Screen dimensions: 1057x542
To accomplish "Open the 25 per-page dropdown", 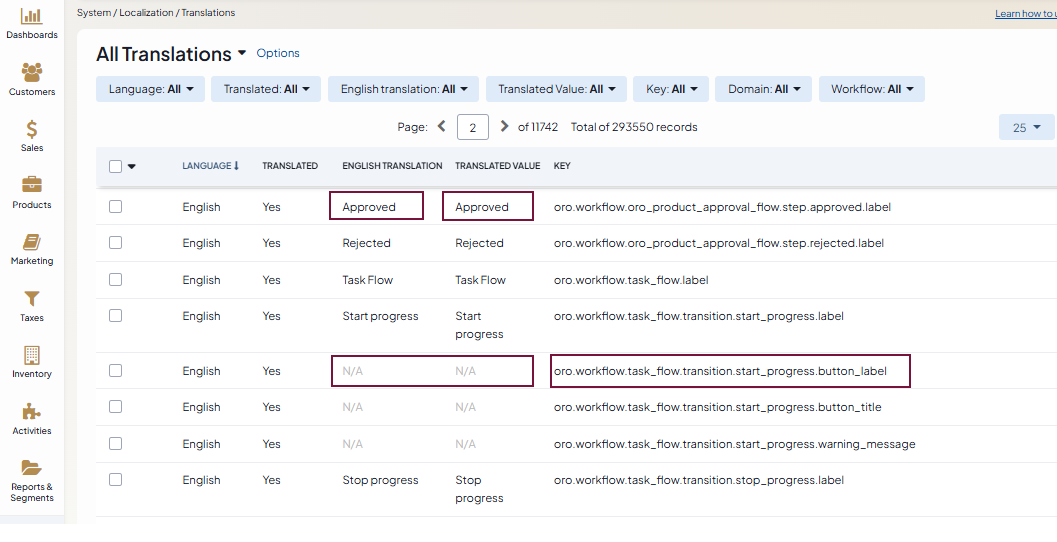I will pos(1026,128).
